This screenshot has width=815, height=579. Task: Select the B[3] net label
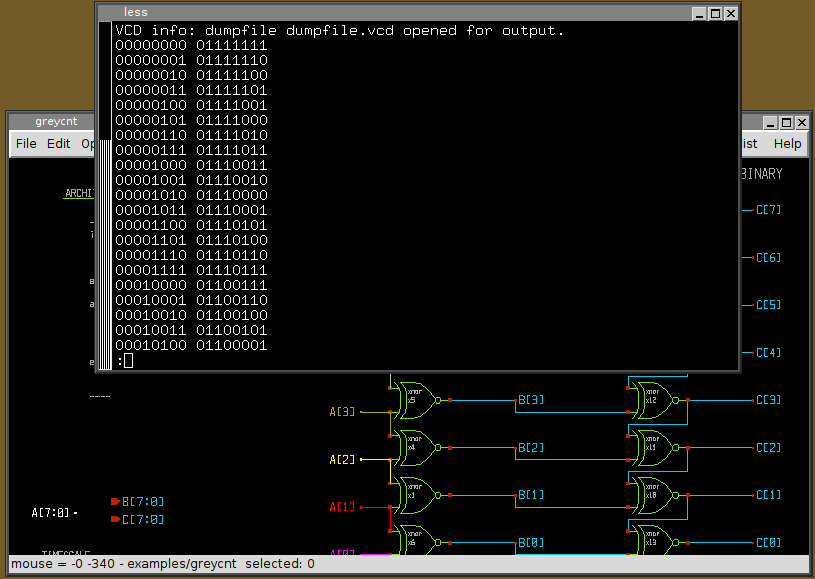[x=531, y=400]
